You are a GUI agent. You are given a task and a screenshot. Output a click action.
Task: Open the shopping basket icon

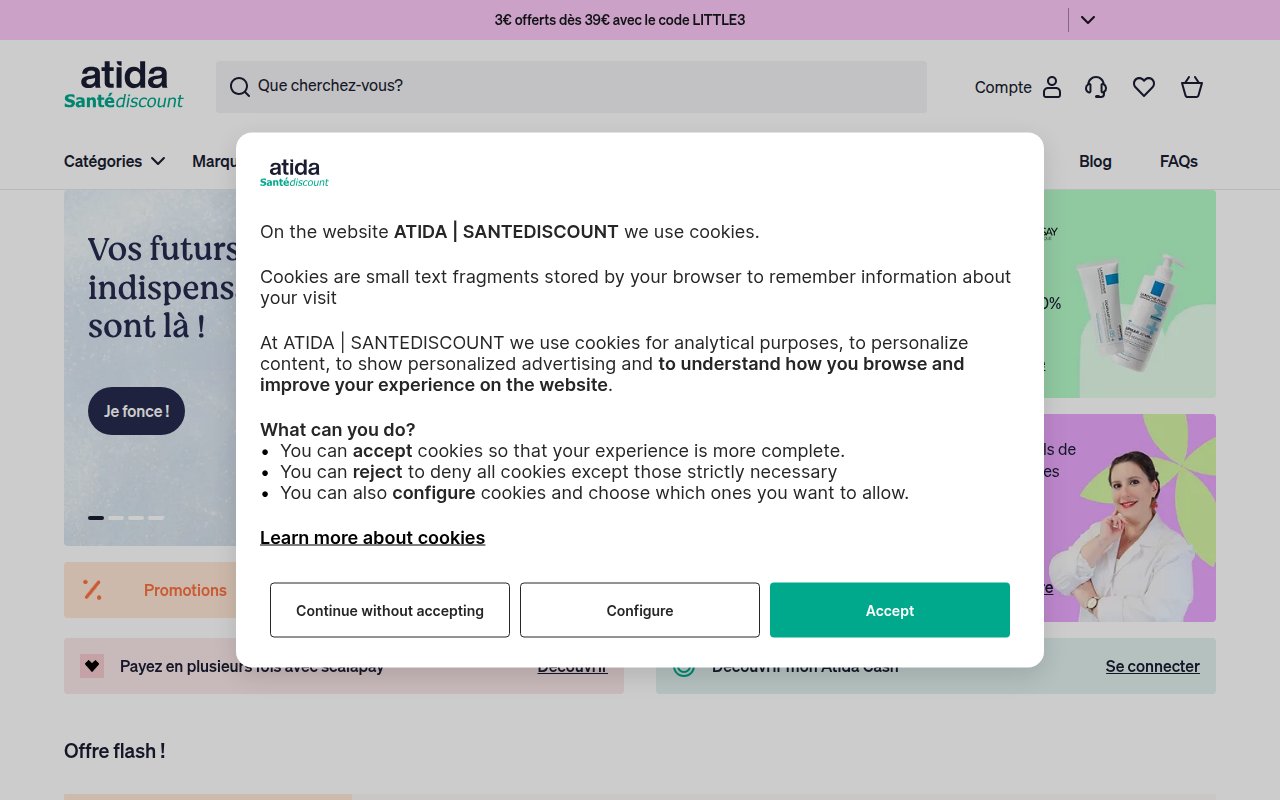[1192, 87]
